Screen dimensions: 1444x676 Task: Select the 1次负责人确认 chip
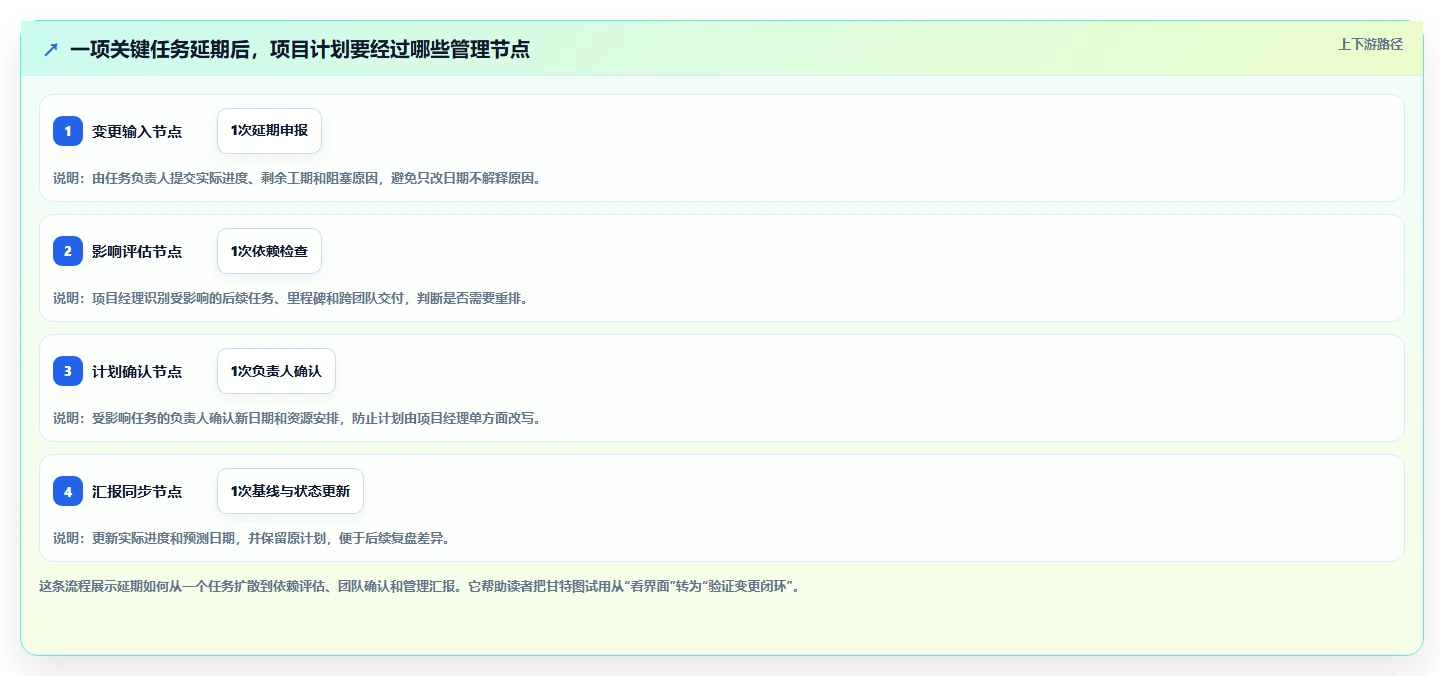point(276,371)
